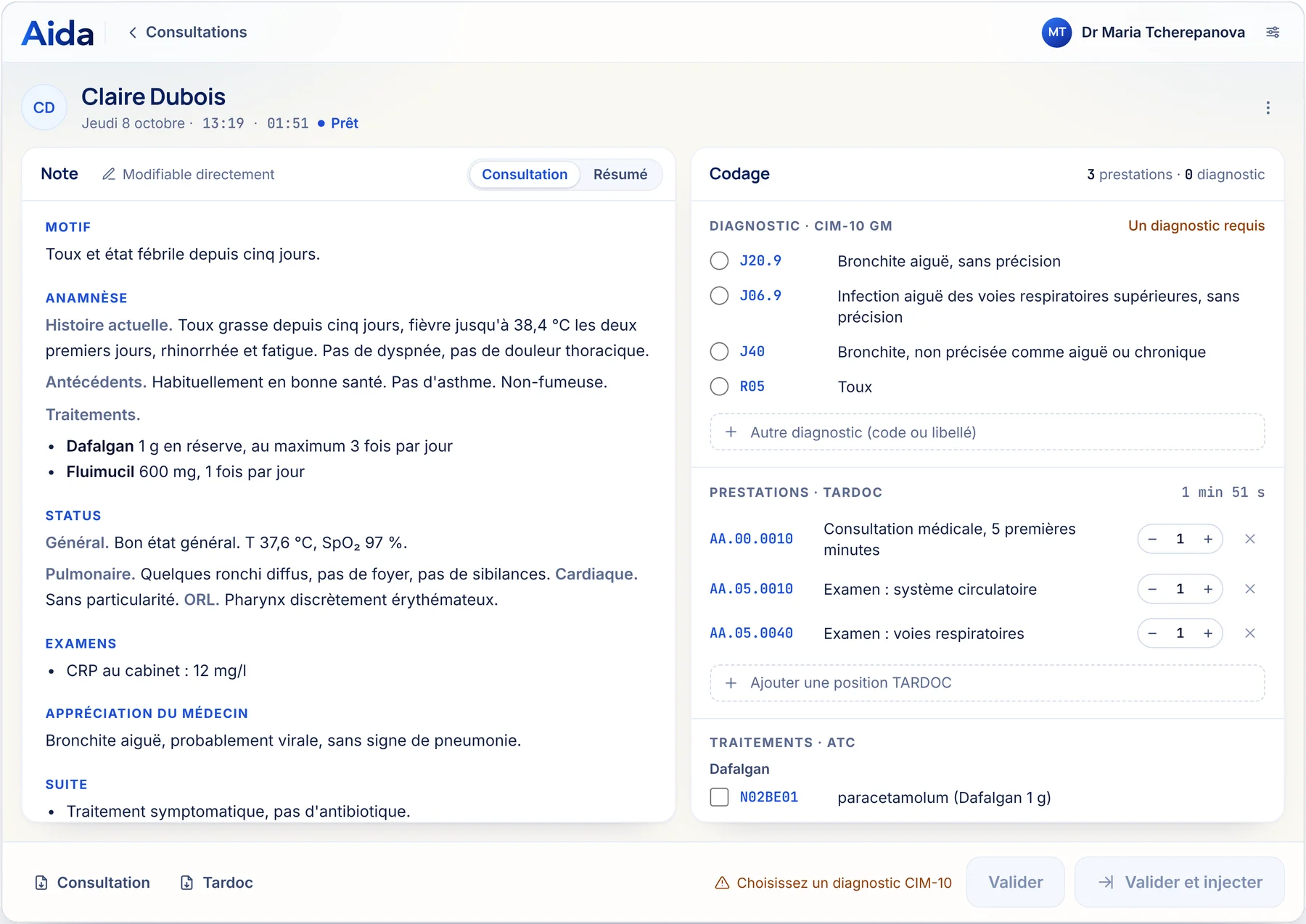Click the CD patient avatar
Screen dimensions: 1306x924
click(x=44, y=107)
